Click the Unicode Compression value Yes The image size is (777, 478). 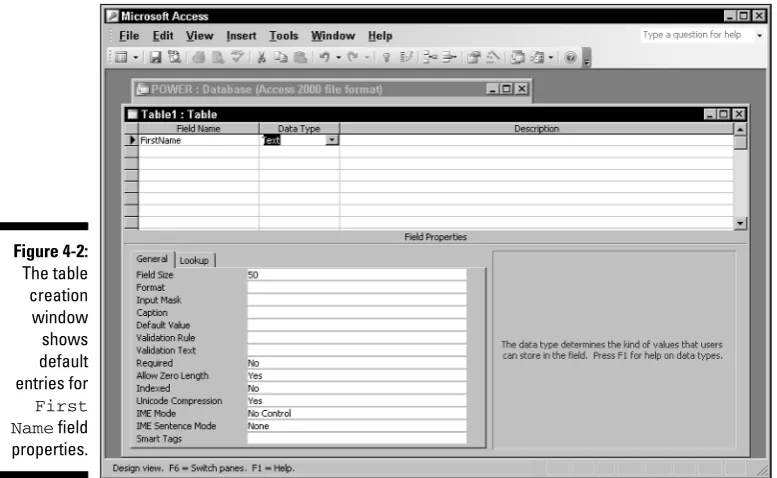tap(357, 401)
